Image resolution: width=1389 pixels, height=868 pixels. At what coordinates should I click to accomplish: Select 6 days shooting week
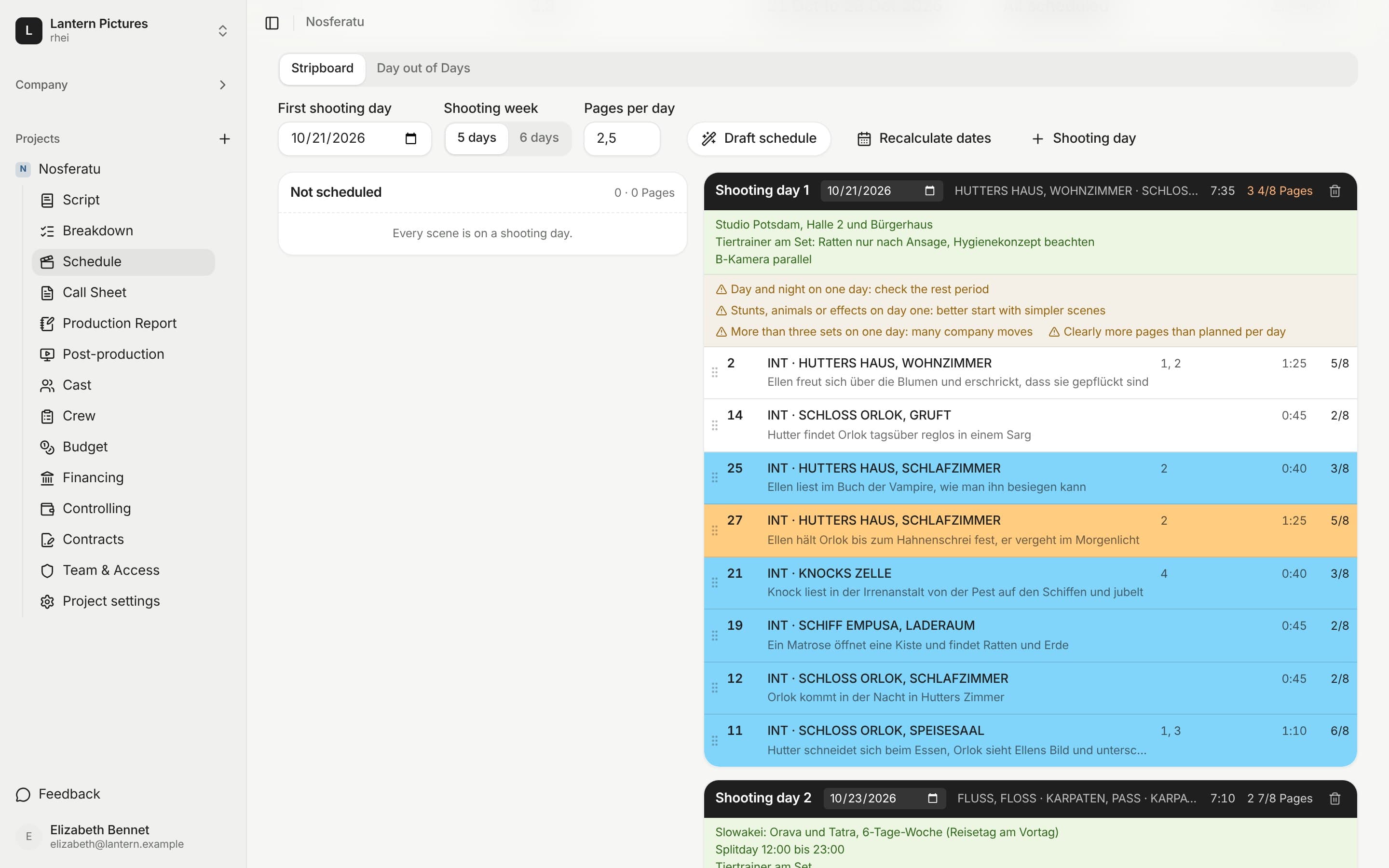coord(539,138)
